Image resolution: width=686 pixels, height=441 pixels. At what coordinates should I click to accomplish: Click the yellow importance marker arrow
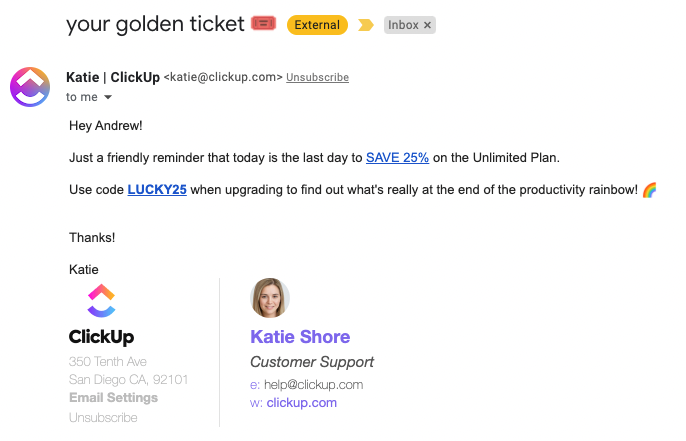(366, 25)
